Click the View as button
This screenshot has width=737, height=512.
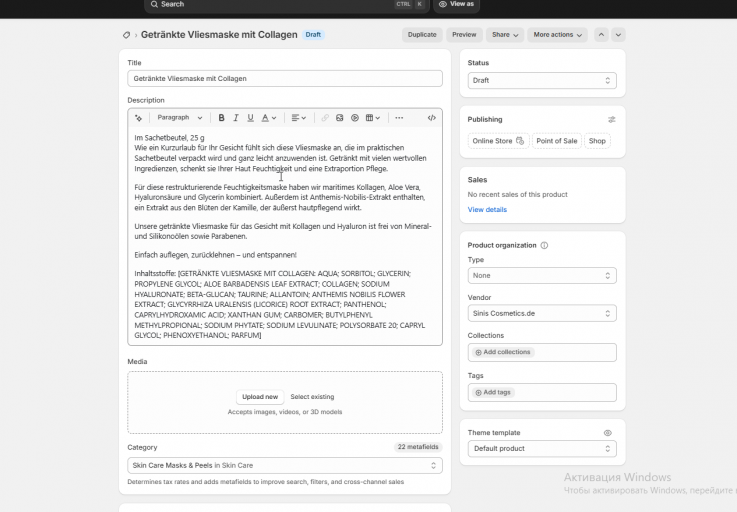tap(456, 5)
